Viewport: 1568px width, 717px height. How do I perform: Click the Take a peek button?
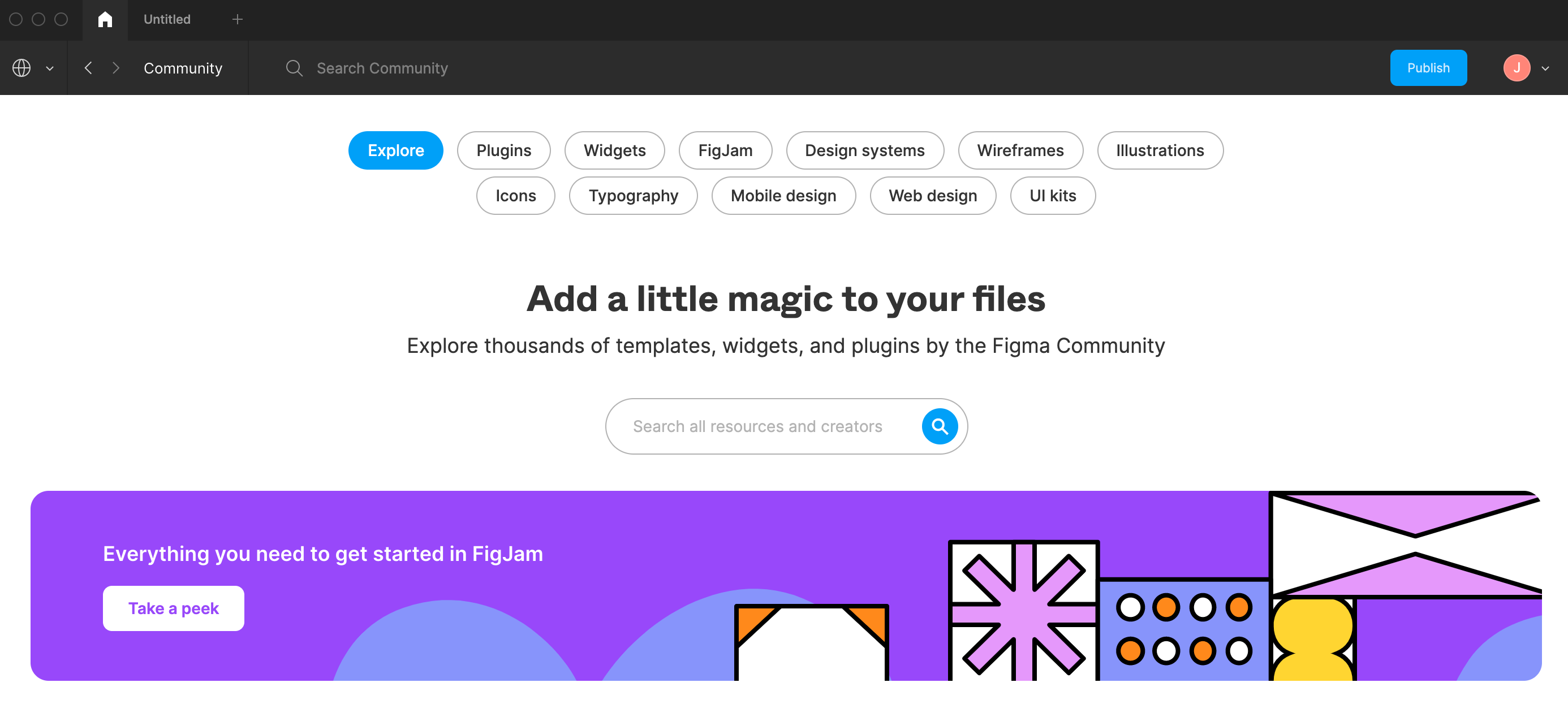174,608
